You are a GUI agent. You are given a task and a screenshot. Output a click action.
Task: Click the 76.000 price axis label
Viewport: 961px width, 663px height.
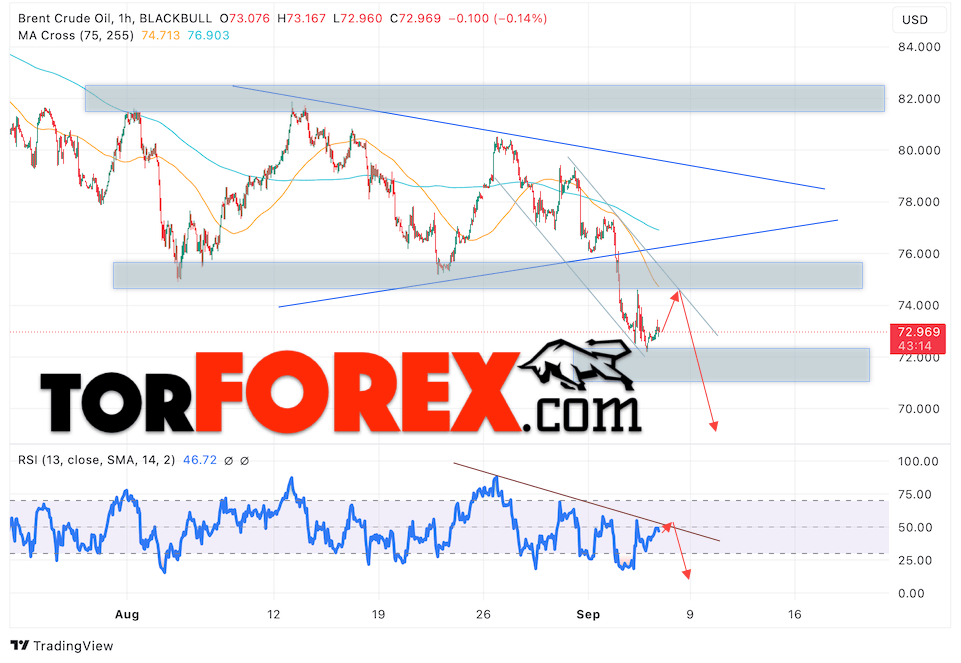[x=919, y=254]
